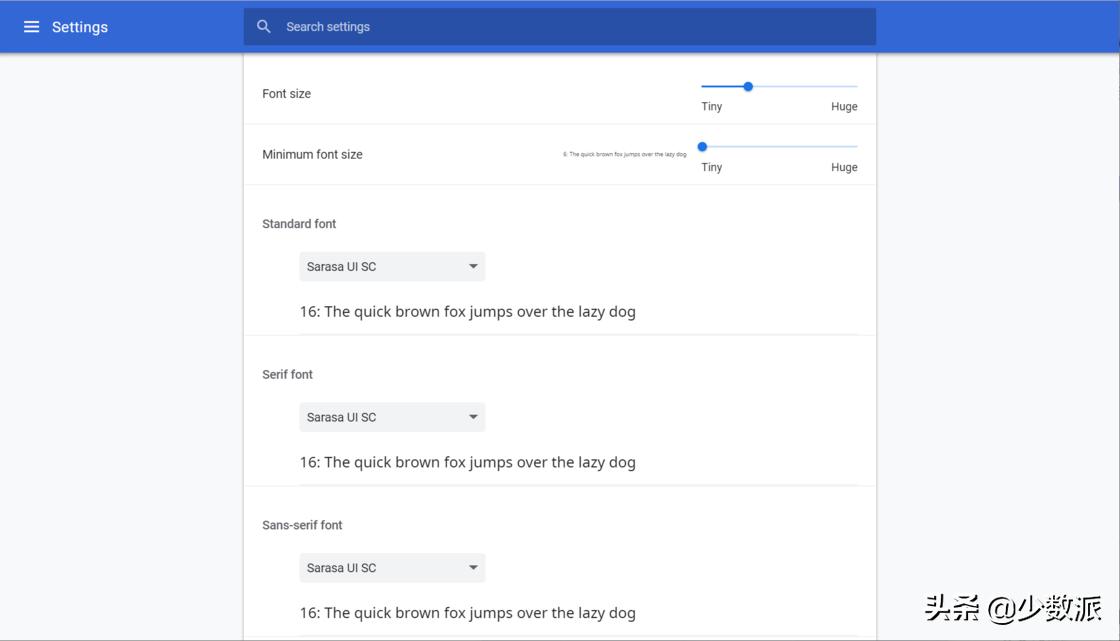This screenshot has width=1120, height=641.
Task: Focus the Search settings field
Action: (x=570, y=27)
